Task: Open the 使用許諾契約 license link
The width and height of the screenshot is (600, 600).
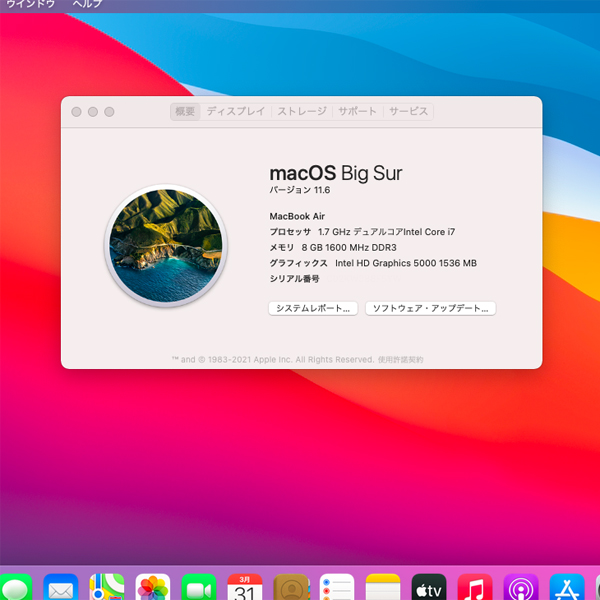Action: point(401,359)
